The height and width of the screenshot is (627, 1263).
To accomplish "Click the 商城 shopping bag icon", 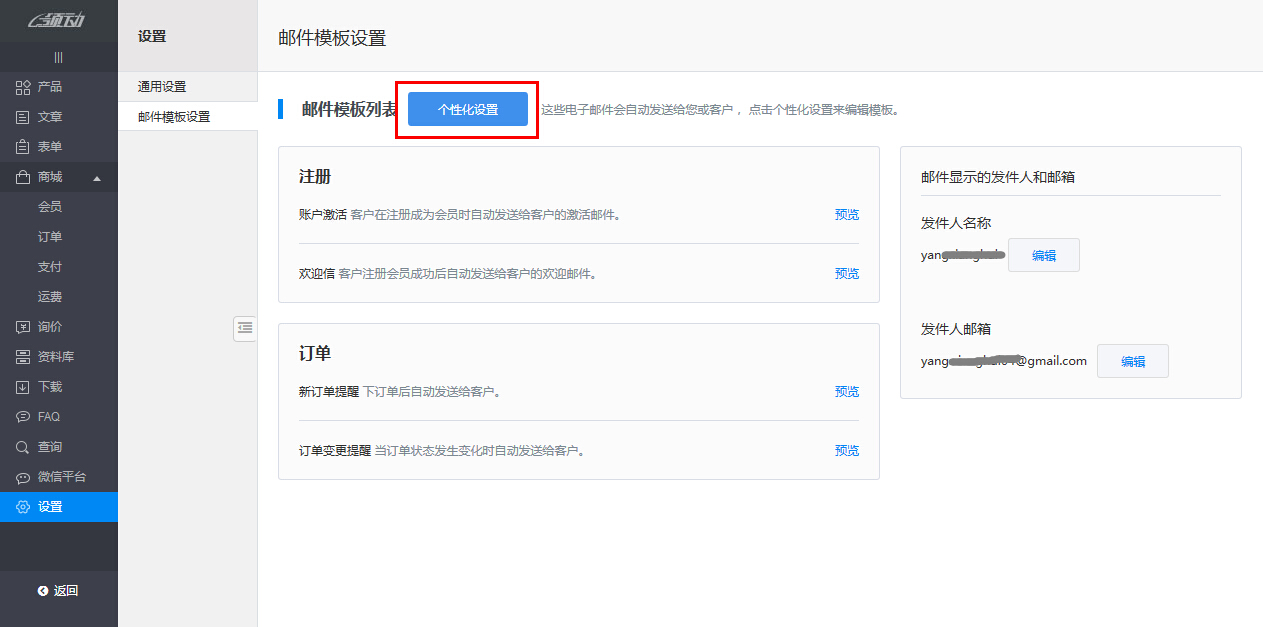I will point(22,177).
